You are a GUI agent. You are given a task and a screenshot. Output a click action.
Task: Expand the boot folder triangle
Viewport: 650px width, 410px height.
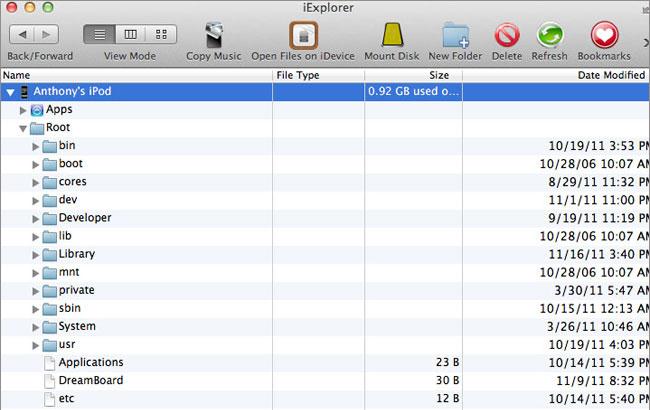tap(36, 165)
